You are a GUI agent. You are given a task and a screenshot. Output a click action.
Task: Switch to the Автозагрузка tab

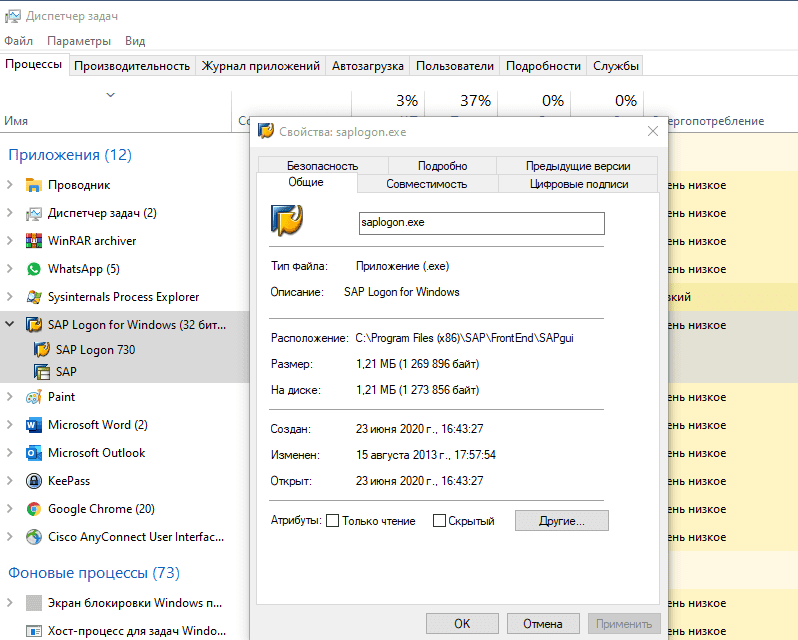pos(367,66)
